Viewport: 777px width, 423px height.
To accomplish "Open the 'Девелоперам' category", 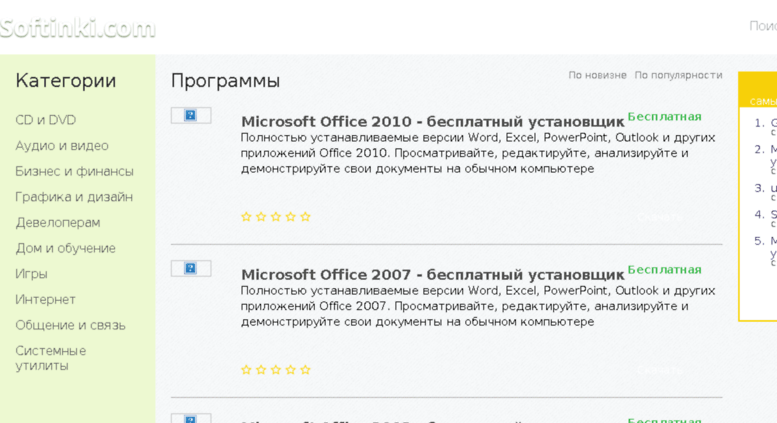I will tap(58, 223).
